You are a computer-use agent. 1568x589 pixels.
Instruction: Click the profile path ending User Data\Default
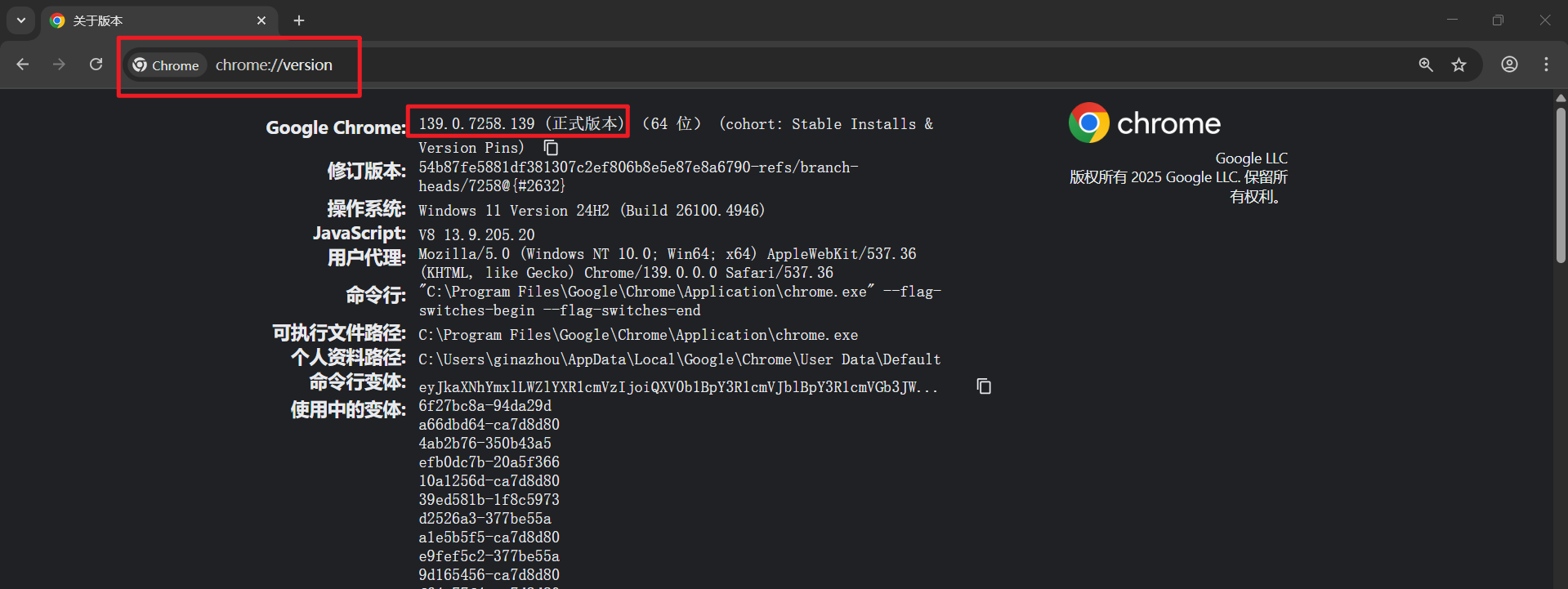click(x=680, y=359)
